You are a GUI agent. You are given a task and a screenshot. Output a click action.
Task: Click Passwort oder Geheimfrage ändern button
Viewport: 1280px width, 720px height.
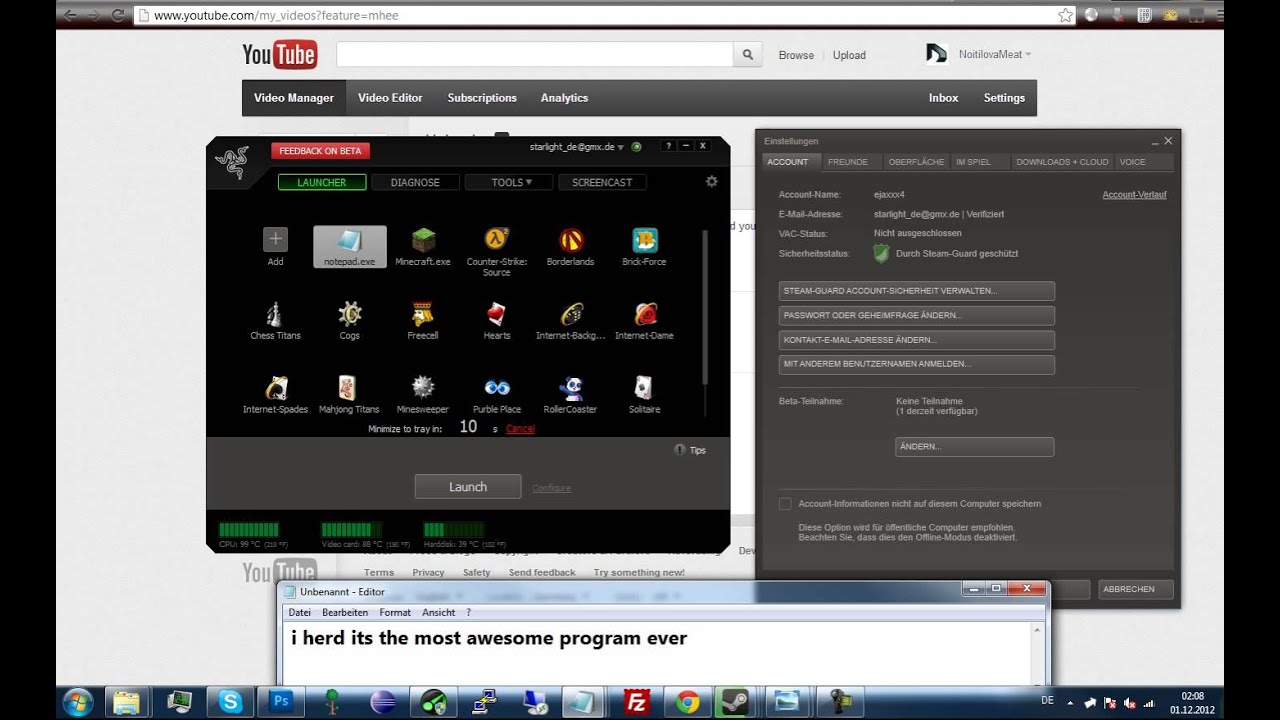pos(916,315)
